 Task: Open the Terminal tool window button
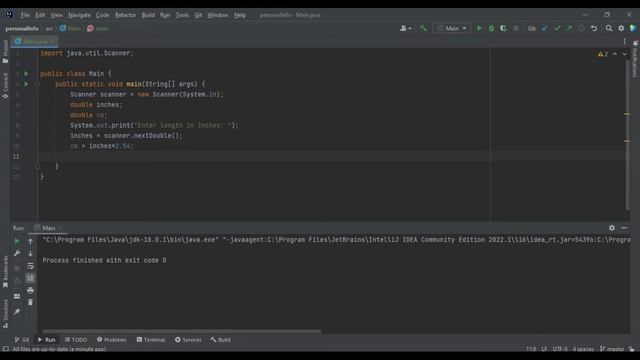151,340
